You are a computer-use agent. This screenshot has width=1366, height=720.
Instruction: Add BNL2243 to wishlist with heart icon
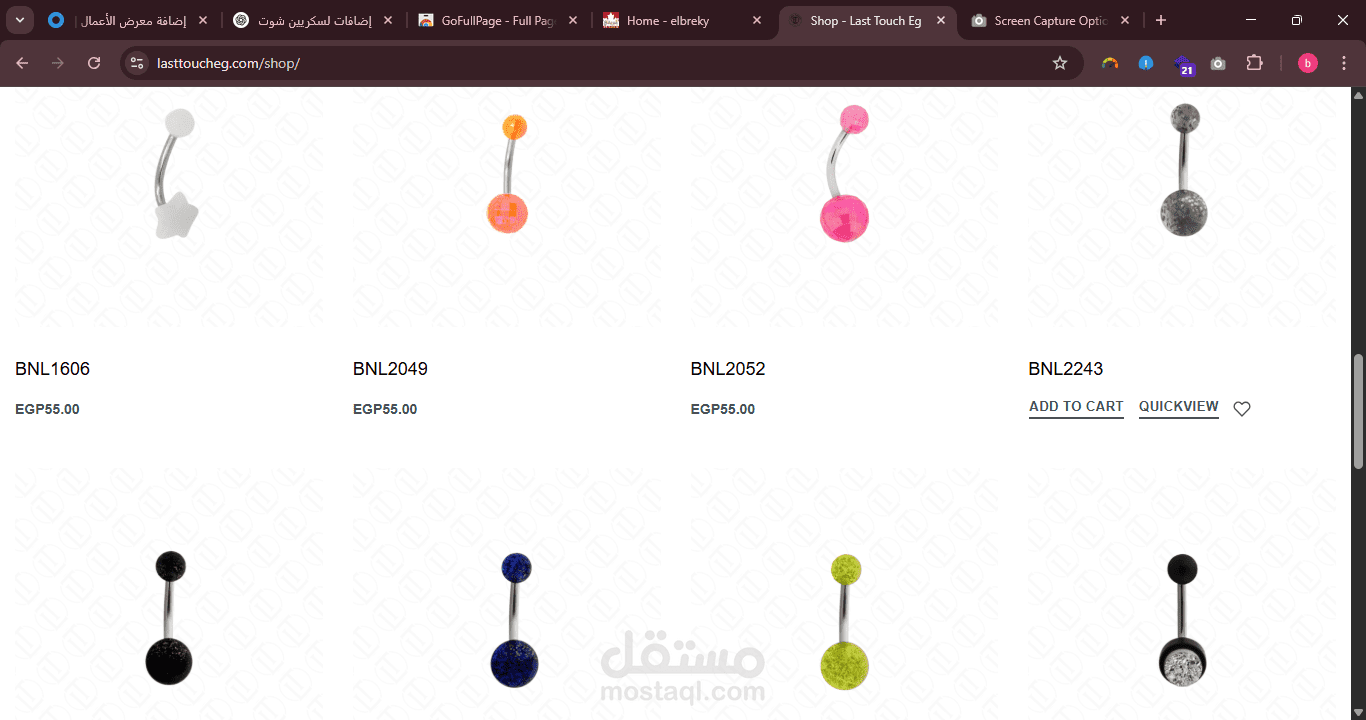(x=1242, y=408)
